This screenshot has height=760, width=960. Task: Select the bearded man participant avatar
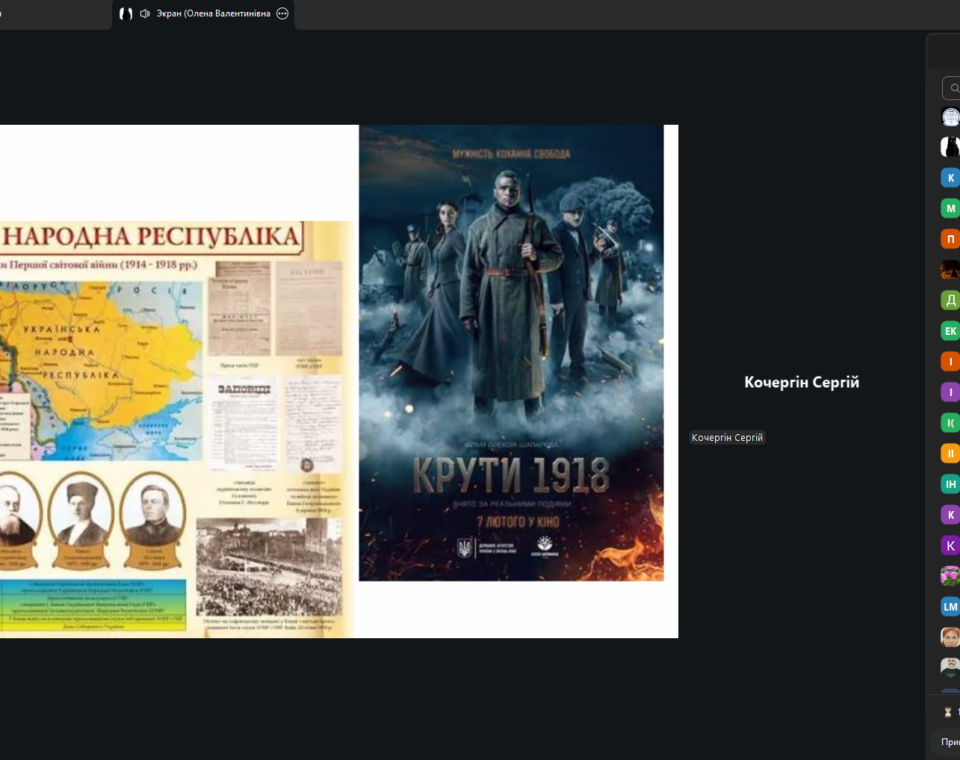point(950,666)
